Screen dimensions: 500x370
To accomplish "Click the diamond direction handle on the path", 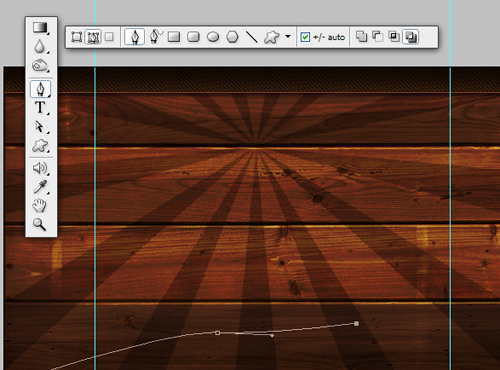I will pyautogui.click(x=272, y=335).
